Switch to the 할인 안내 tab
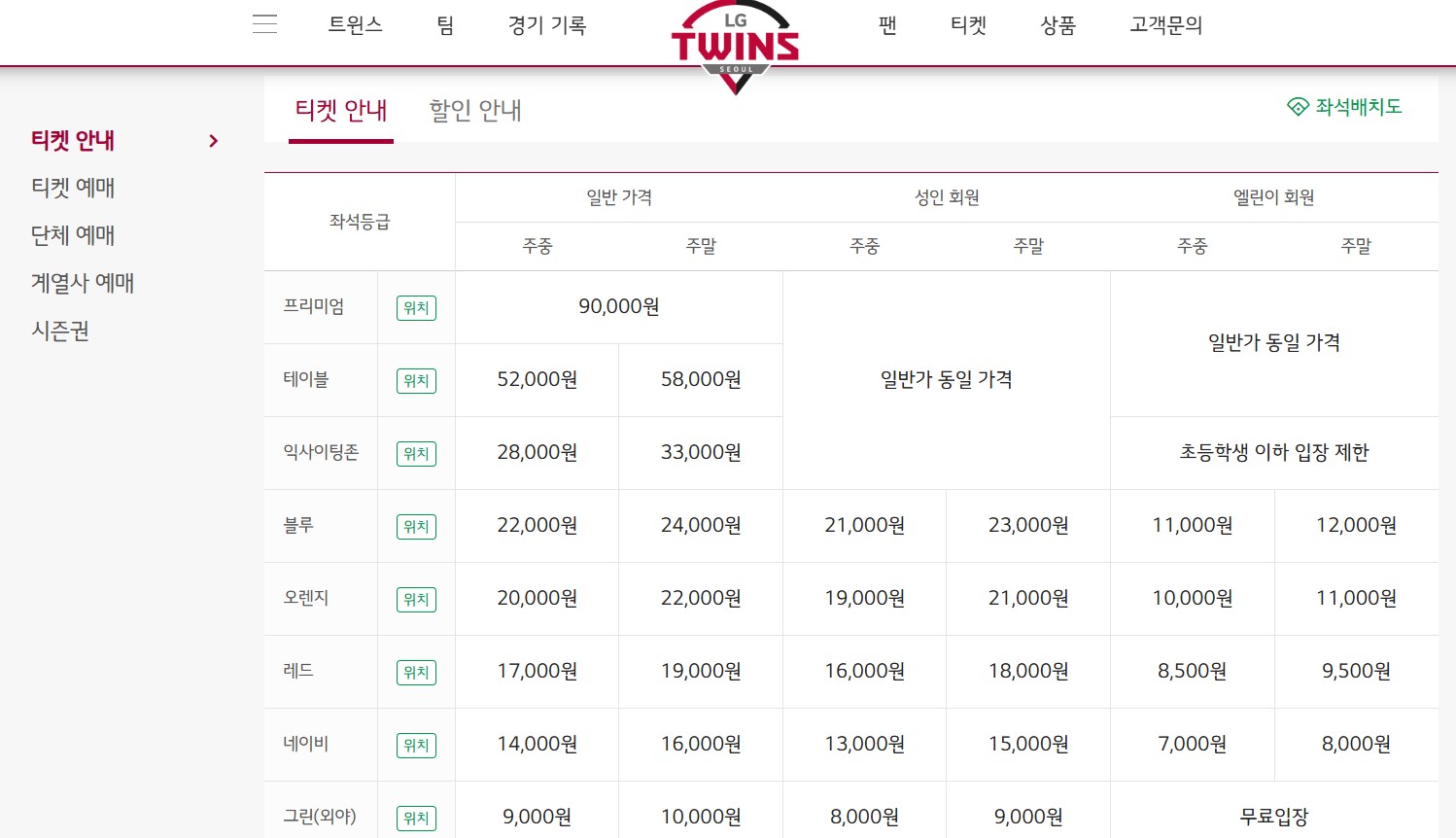The height and width of the screenshot is (838, 1456). [474, 110]
